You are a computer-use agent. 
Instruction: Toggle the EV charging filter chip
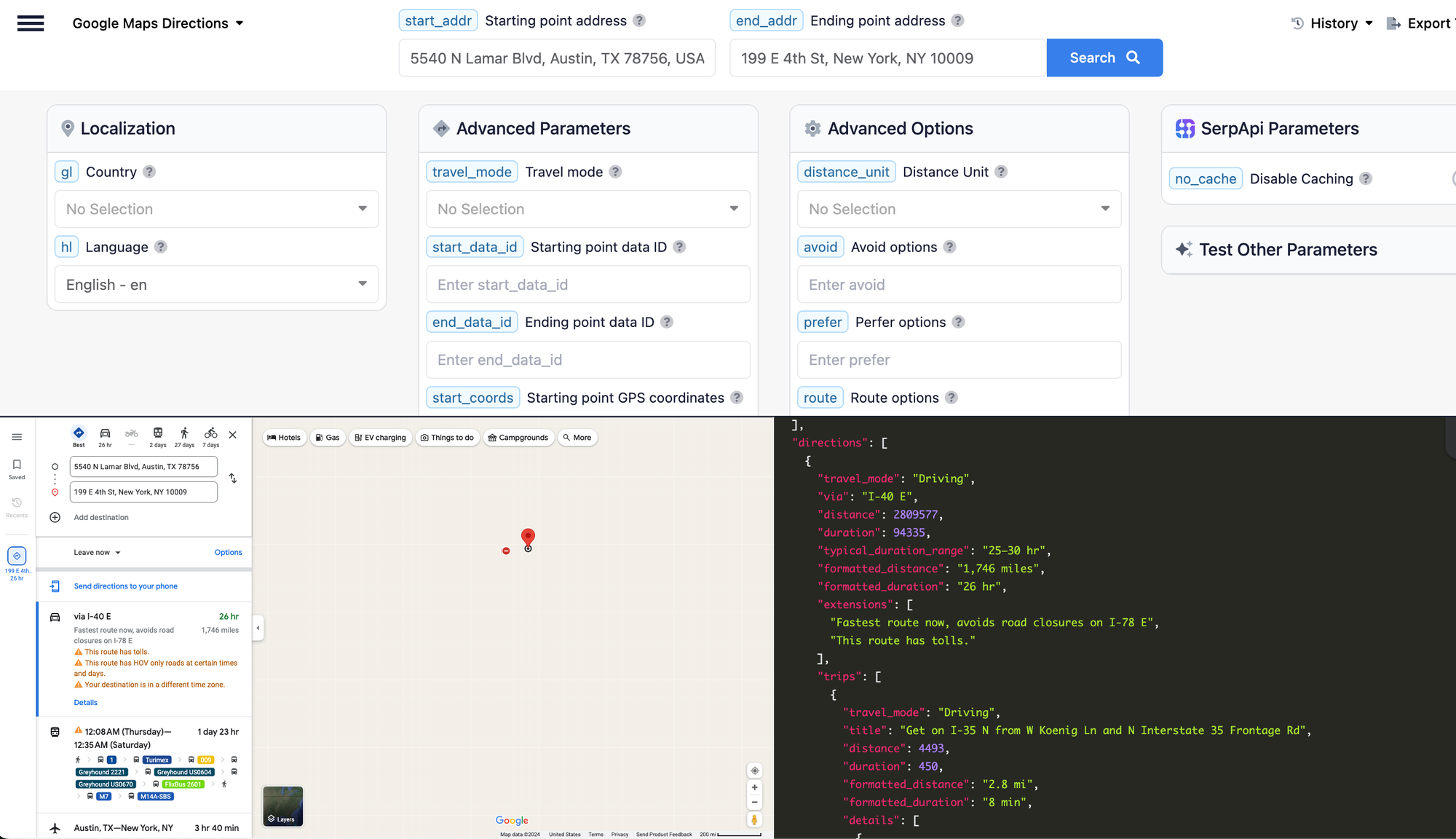[380, 438]
